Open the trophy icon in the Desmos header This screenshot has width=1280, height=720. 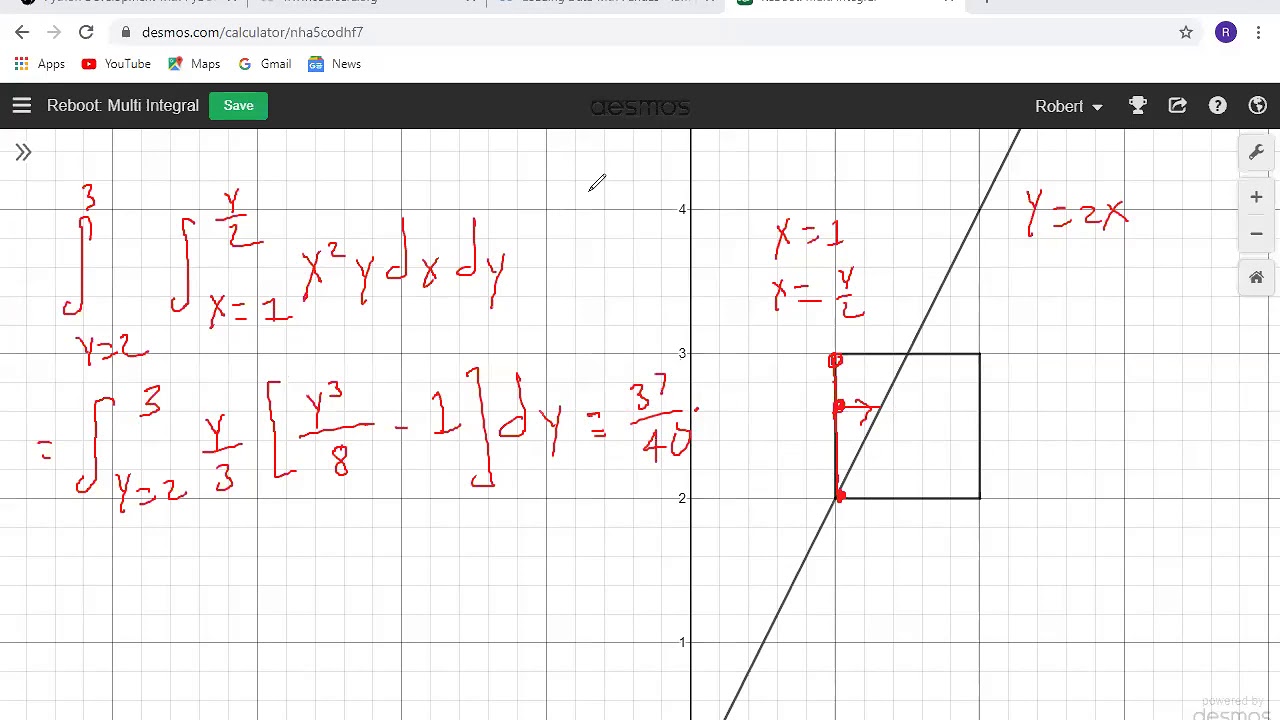click(x=1137, y=105)
